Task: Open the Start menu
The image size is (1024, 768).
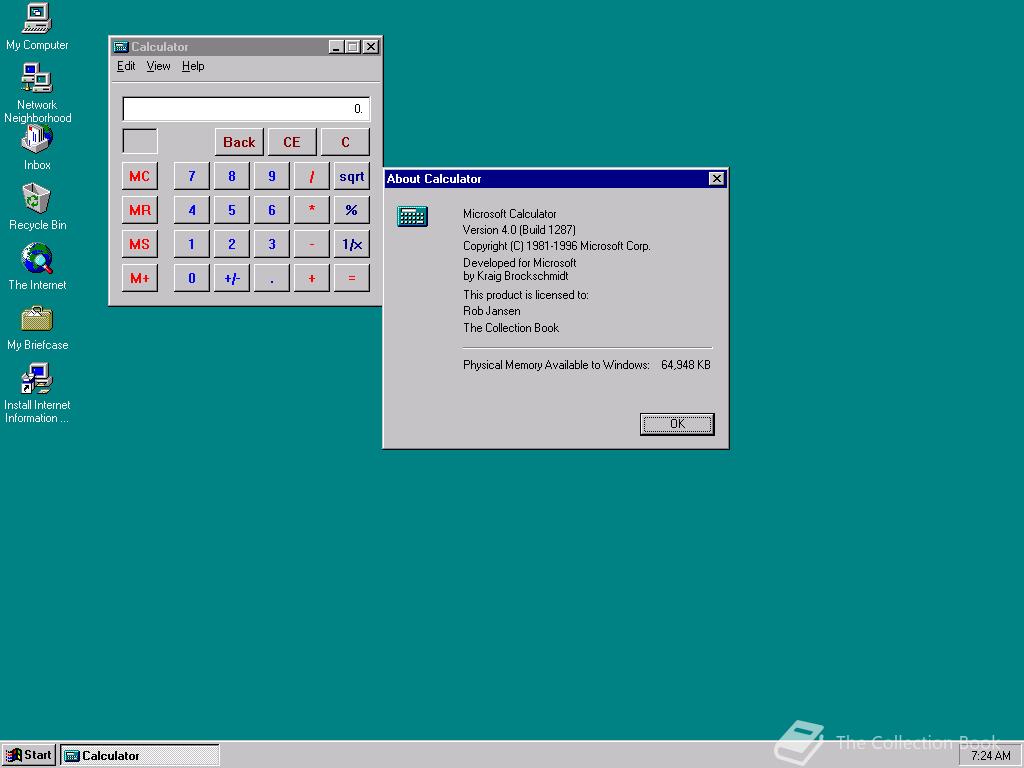Action: tap(29, 756)
